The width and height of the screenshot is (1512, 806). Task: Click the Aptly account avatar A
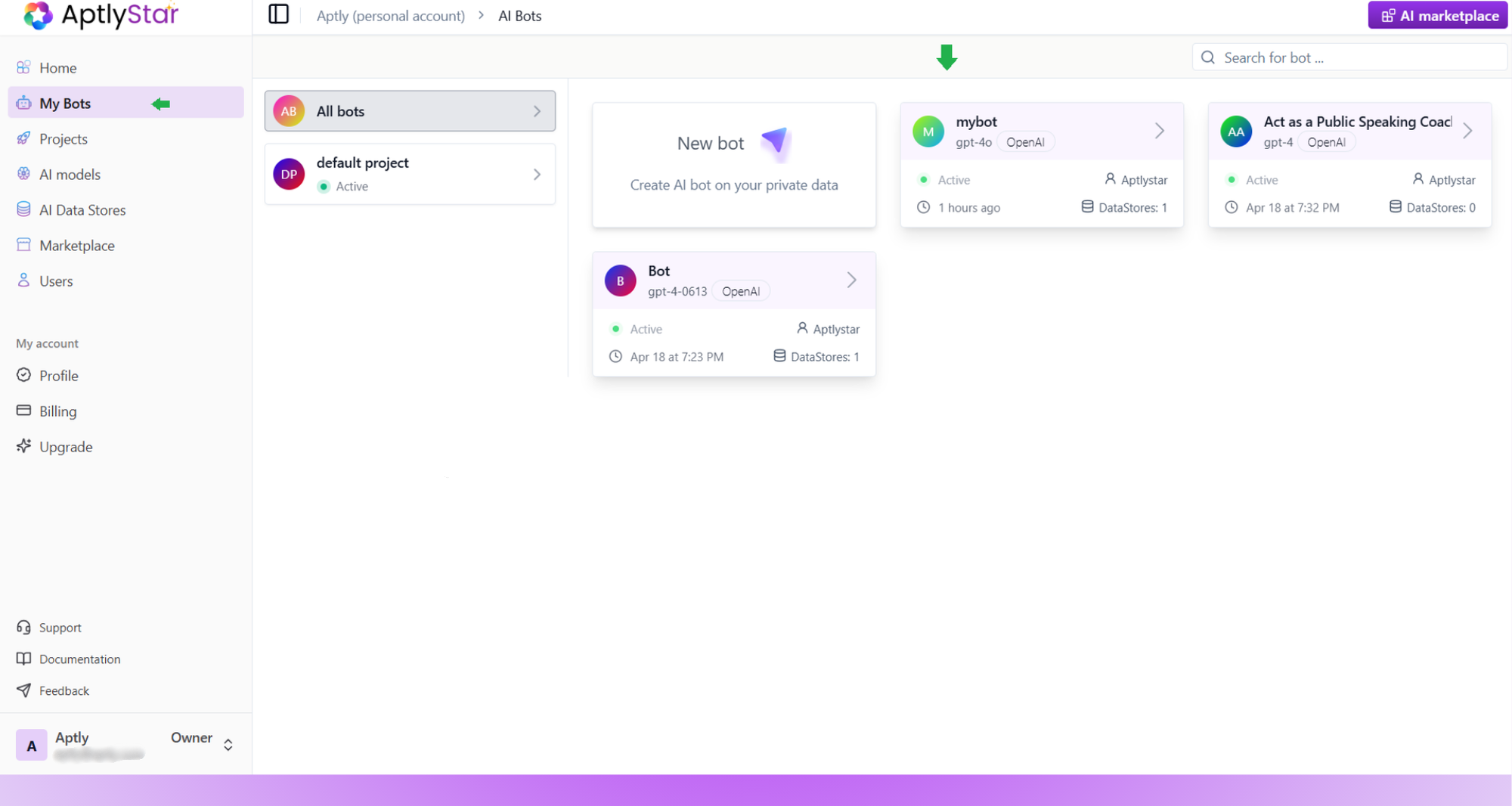pos(31,745)
